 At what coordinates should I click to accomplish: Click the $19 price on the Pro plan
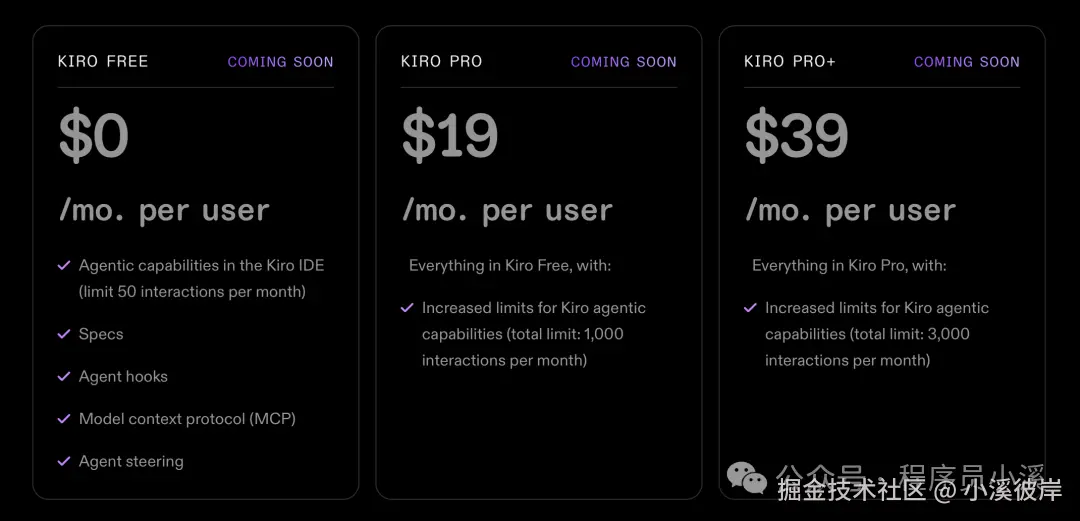pyautogui.click(x=450, y=136)
